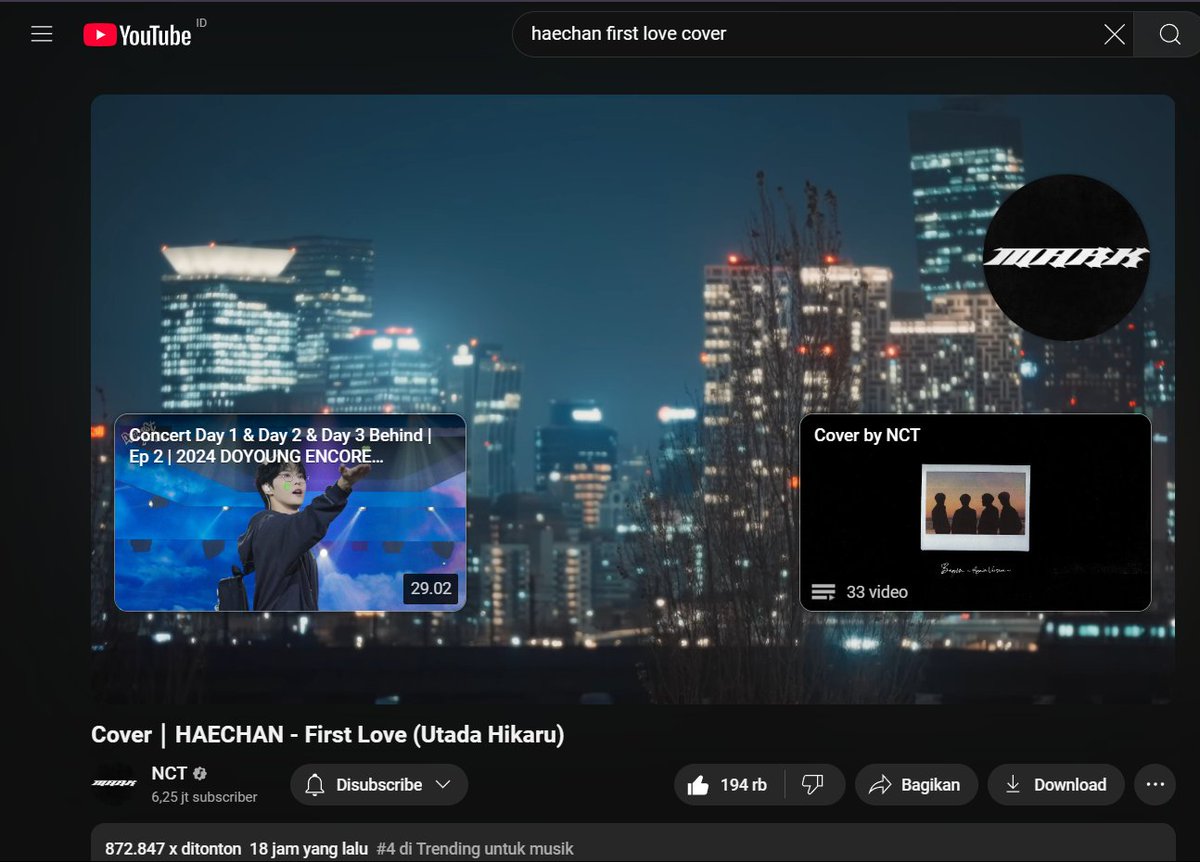The width and height of the screenshot is (1200, 862).
Task: Like the video with thumbs up
Action: (x=729, y=785)
